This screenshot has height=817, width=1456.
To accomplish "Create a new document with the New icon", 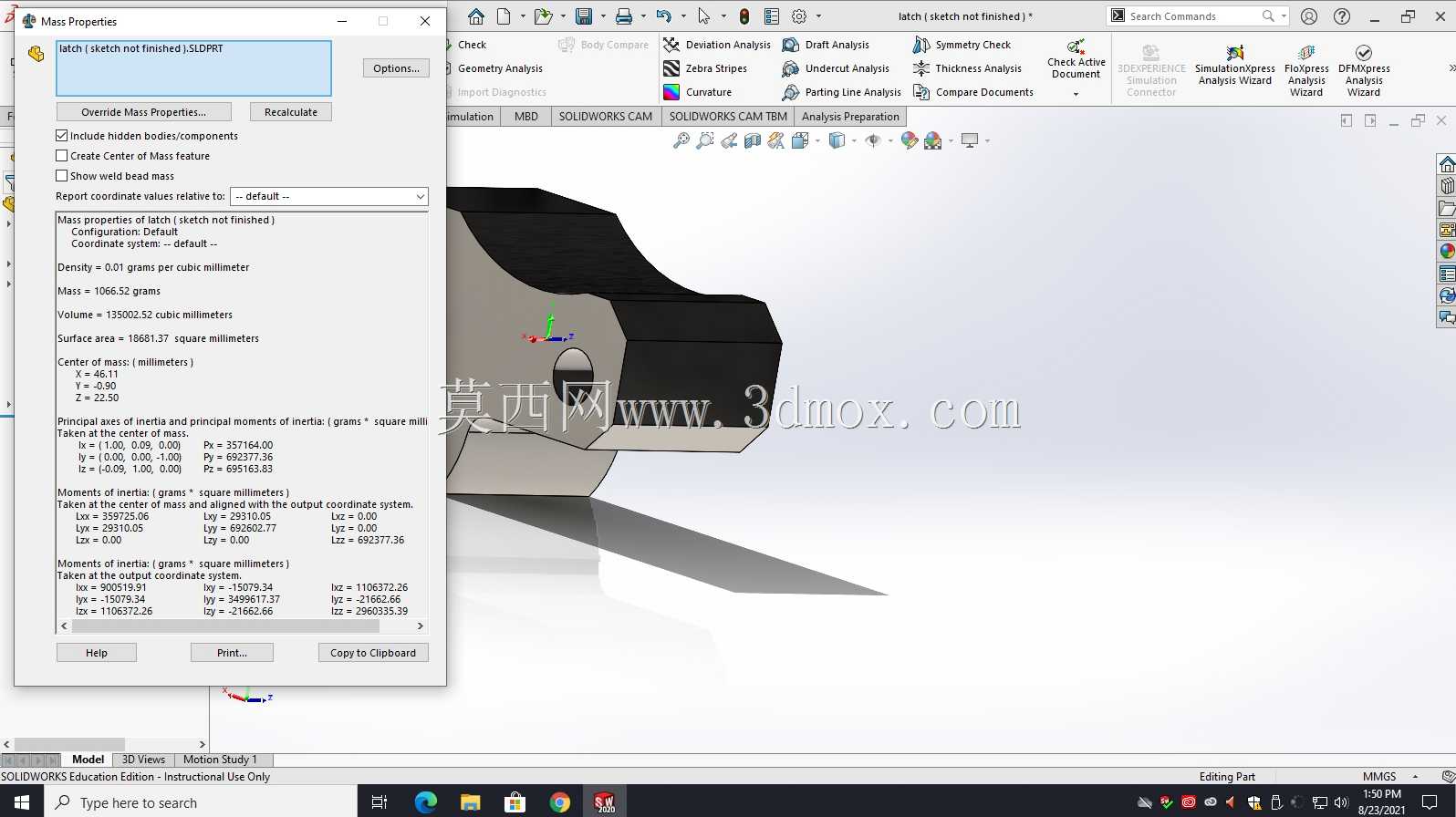I will 504,16.
